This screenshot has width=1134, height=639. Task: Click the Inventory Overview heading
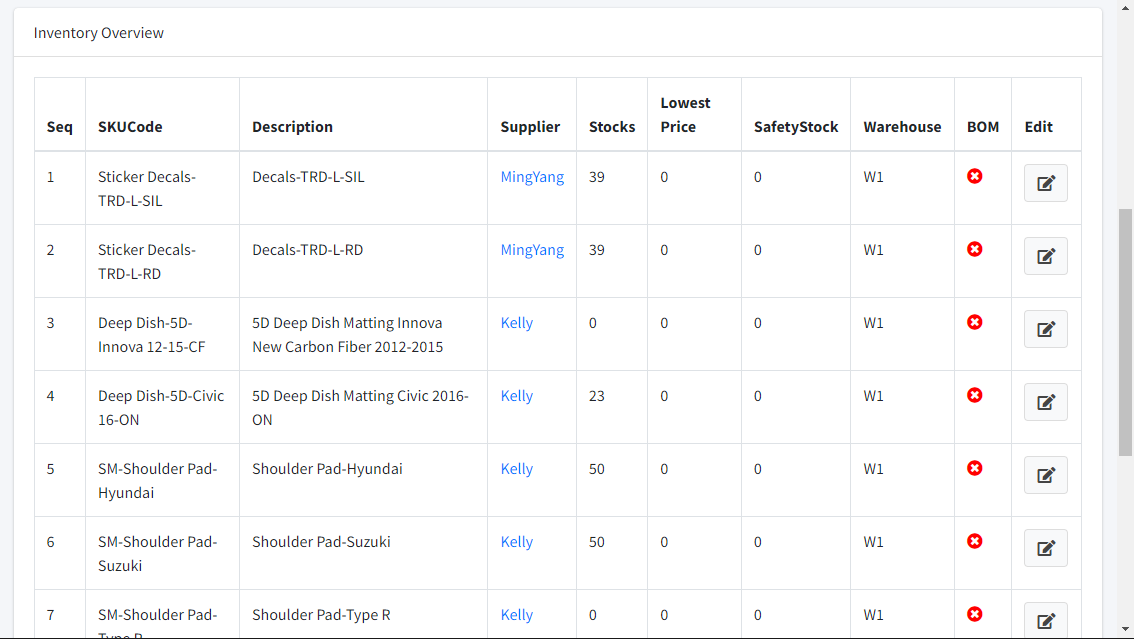pyautogui.click(x=98, y=33)
